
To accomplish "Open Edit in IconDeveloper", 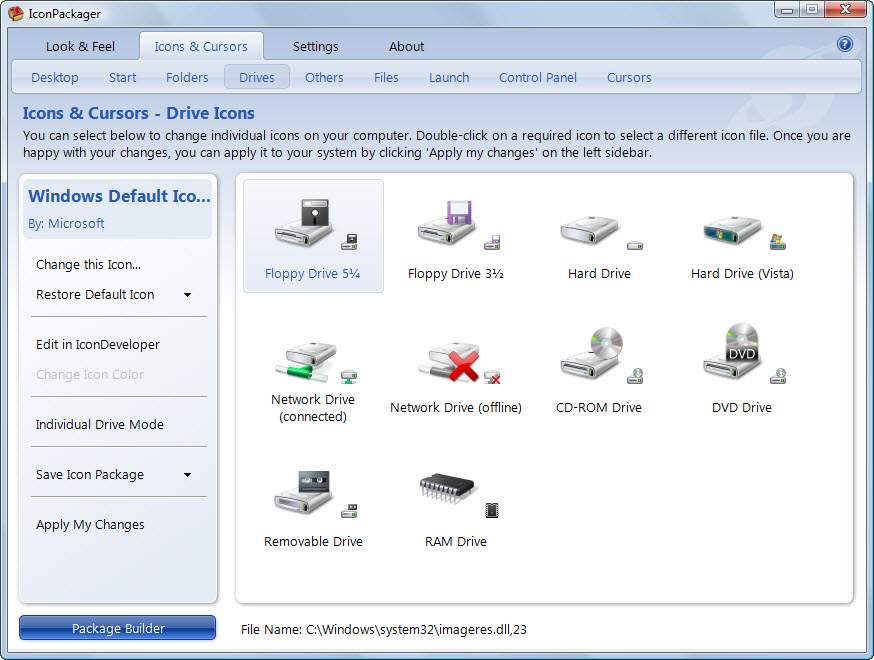I will pos(98,345).
